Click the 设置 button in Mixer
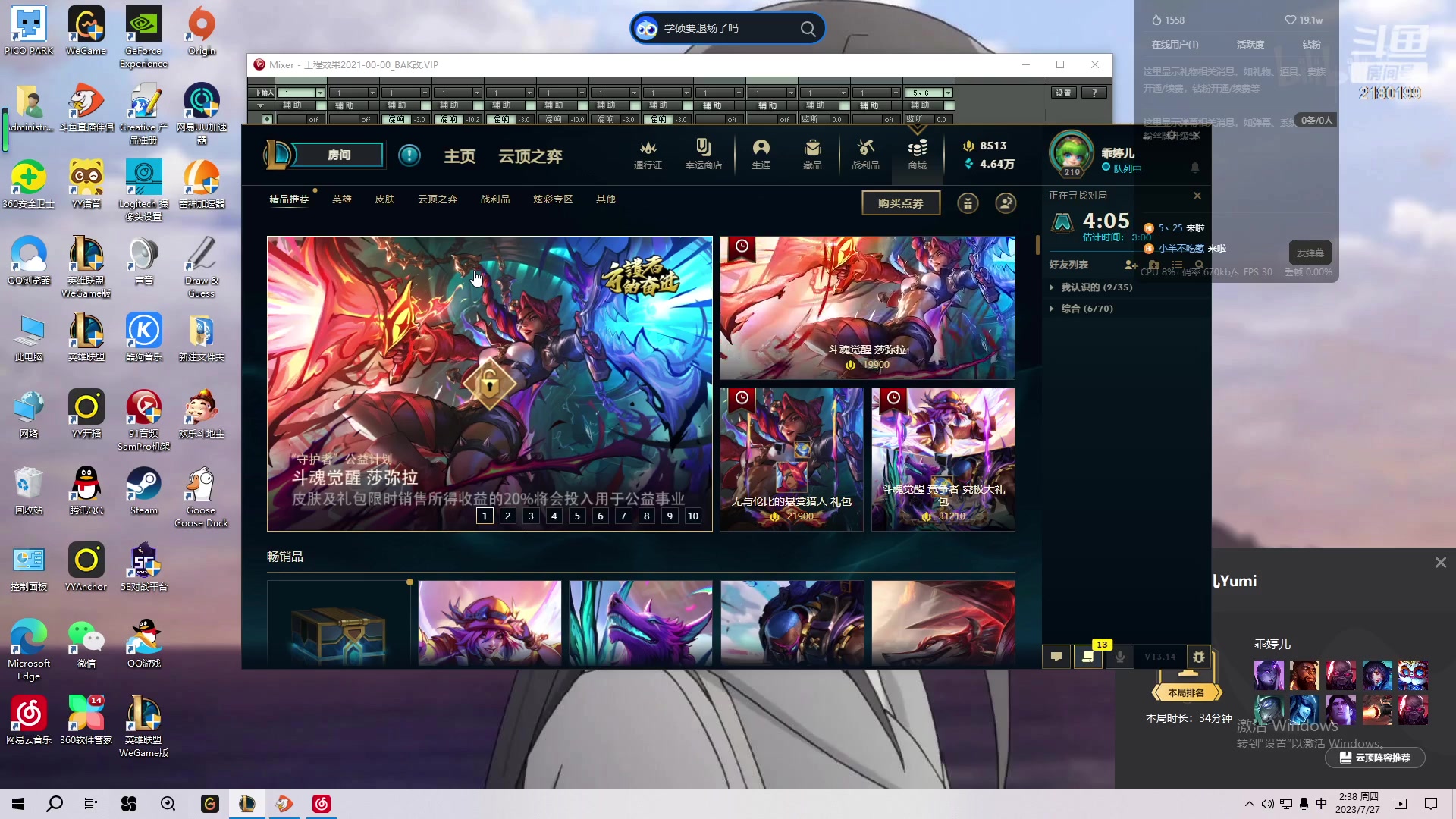Image resolution: width=1456 pixels, height=819 pixels. [1064, 93]
